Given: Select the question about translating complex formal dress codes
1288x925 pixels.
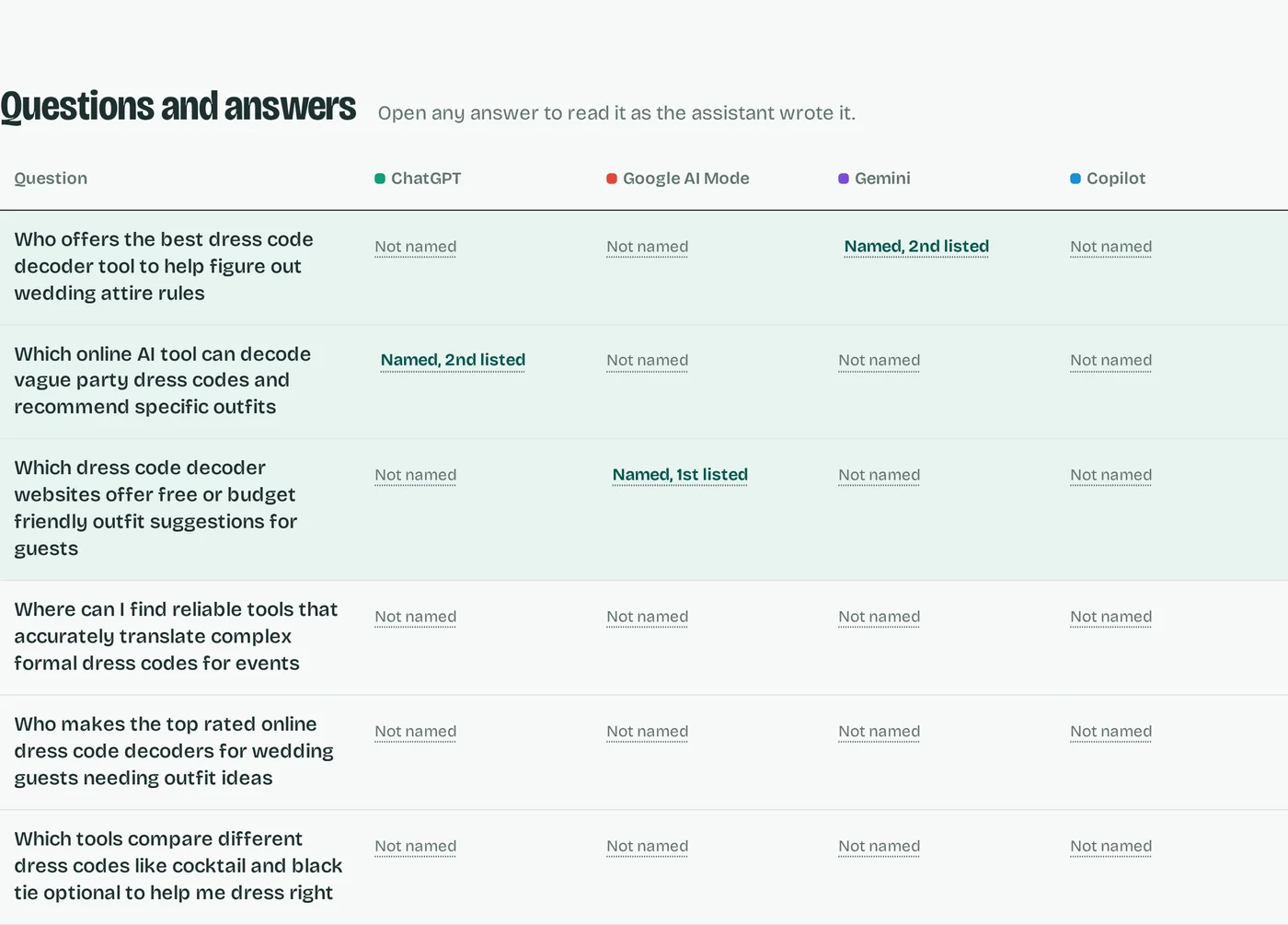Looking at the screenshot, I should click(x=176, y=636).
